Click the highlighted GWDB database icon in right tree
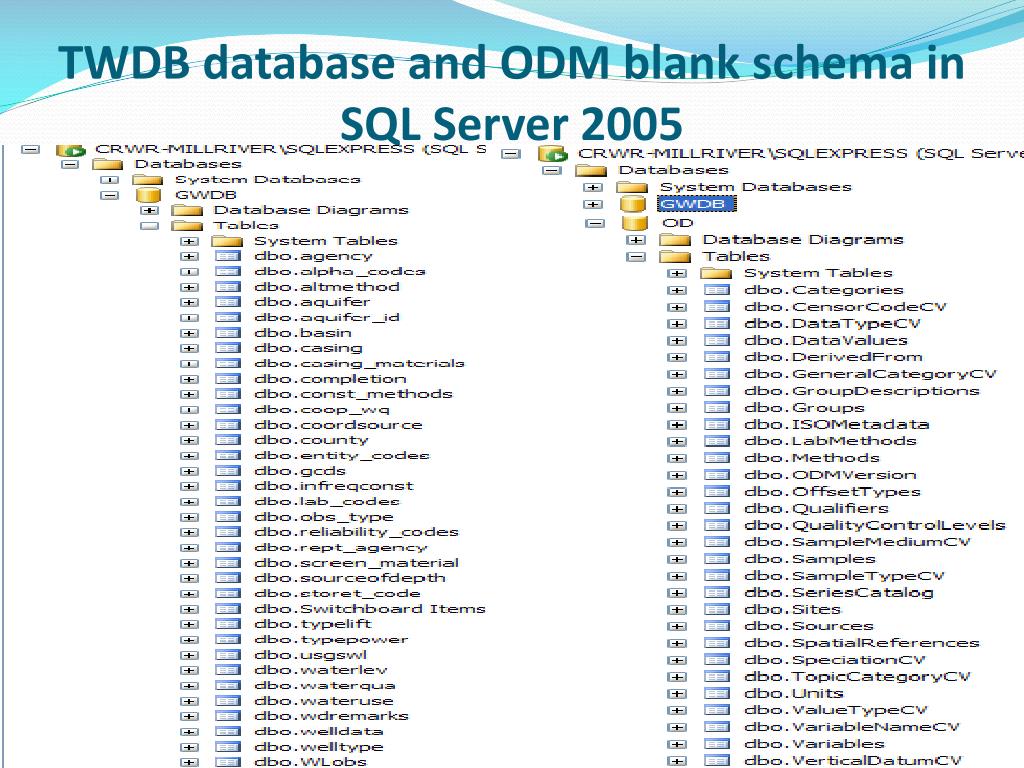Screen dimensions: 1024x768 (x=633, y=204)
